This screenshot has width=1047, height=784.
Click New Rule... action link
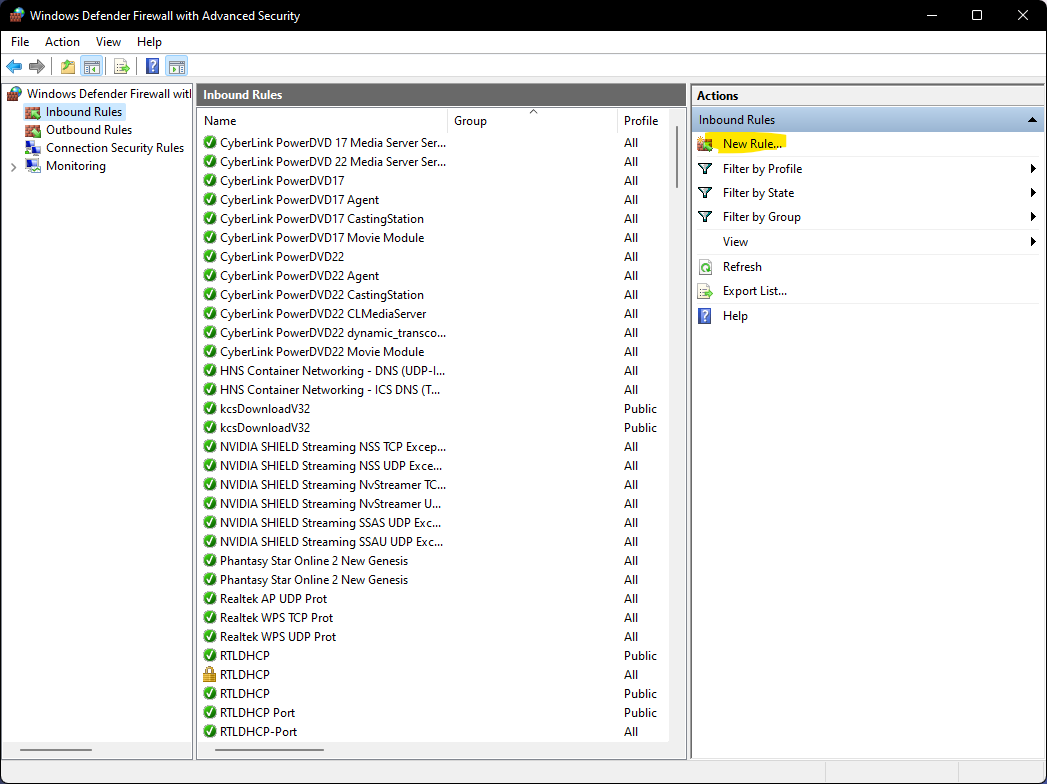click(752, 144)
